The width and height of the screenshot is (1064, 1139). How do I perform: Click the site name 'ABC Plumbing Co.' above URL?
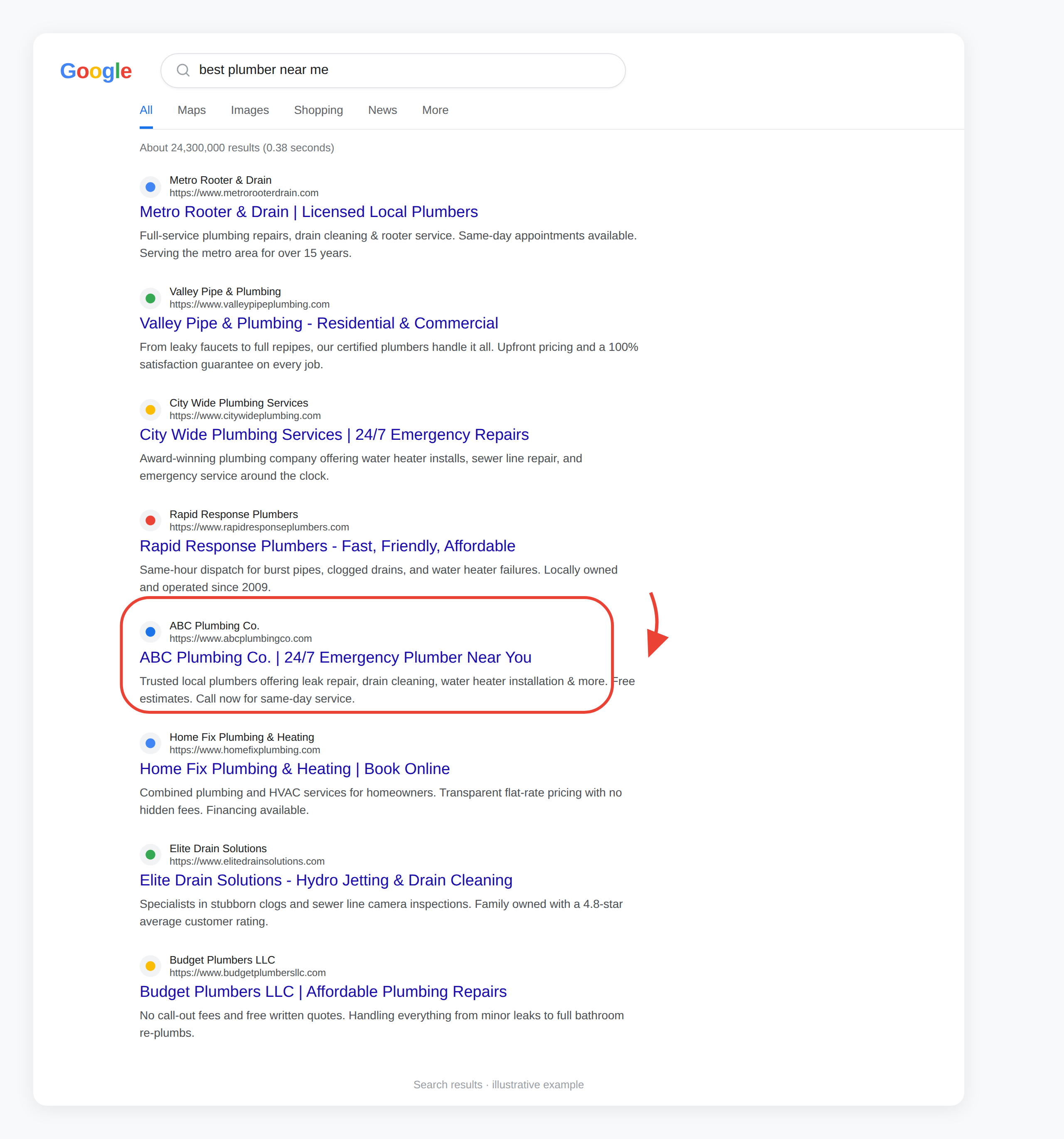tap(214, 626)
